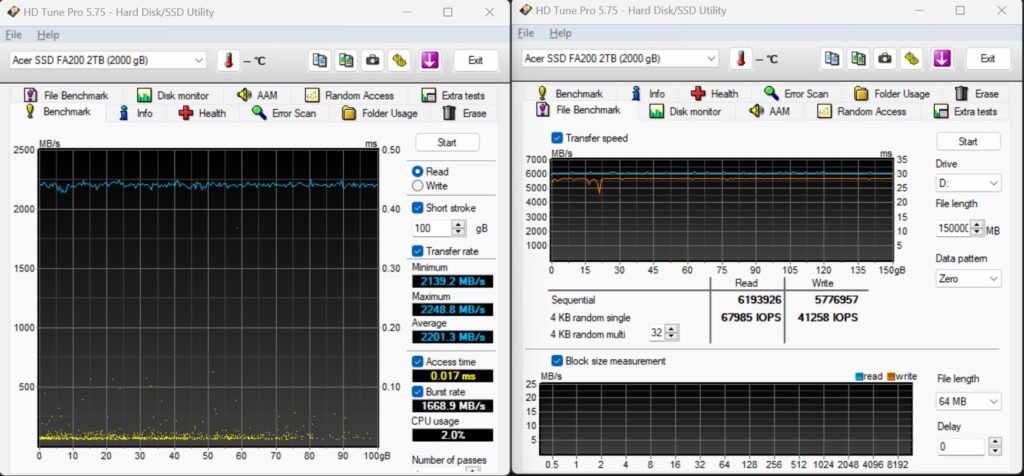Open File menu in right window
The image size is (1024, 476).
point(526,33)
